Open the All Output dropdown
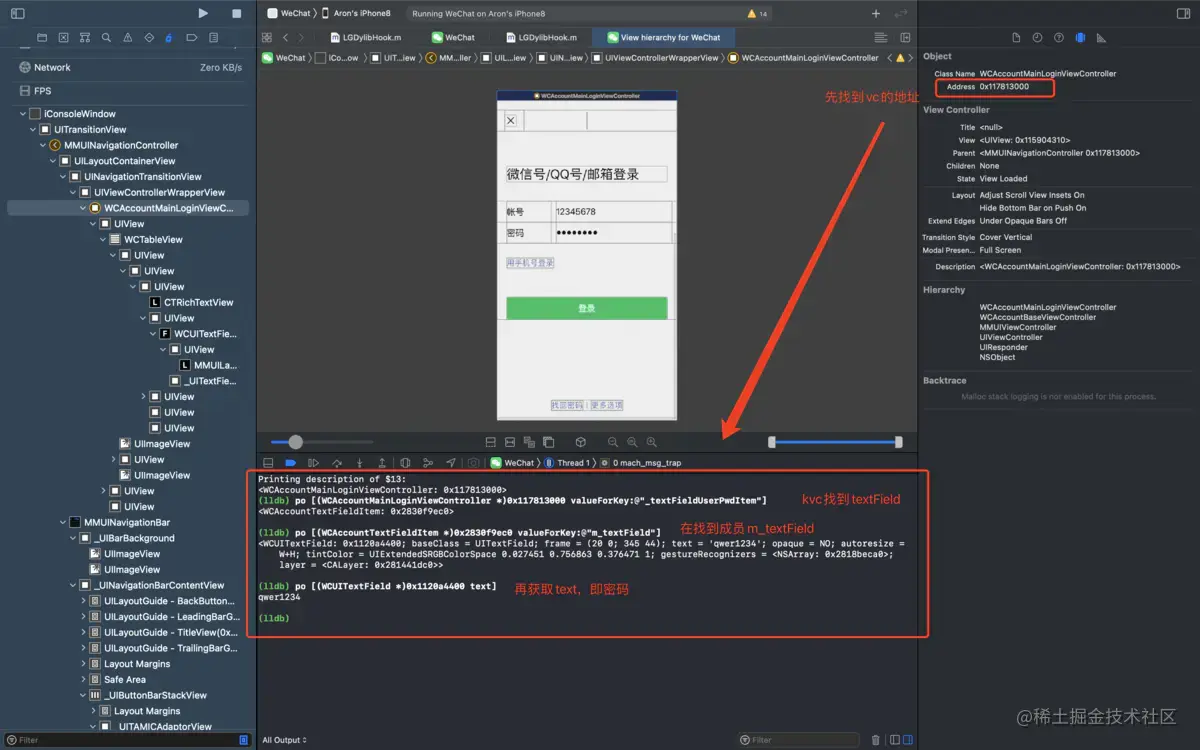The height and width of the screenshot is (750, 1200). tap(284, 740)
